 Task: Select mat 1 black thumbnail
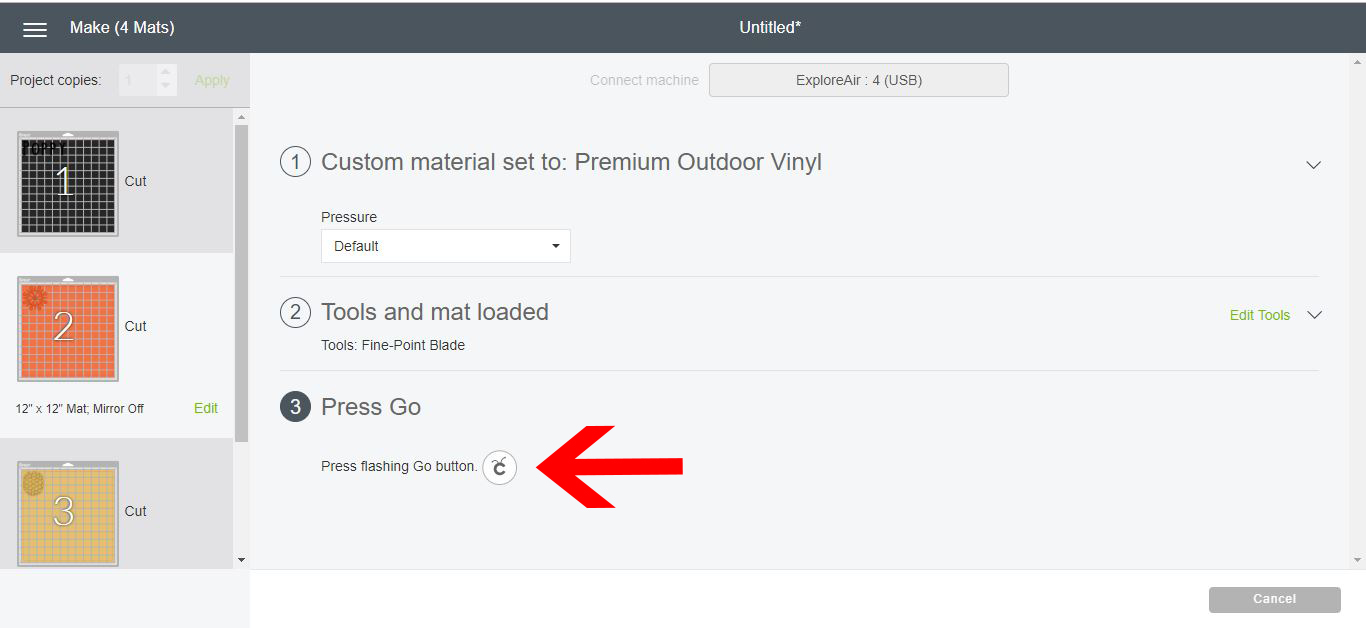[x=68, y=183]
